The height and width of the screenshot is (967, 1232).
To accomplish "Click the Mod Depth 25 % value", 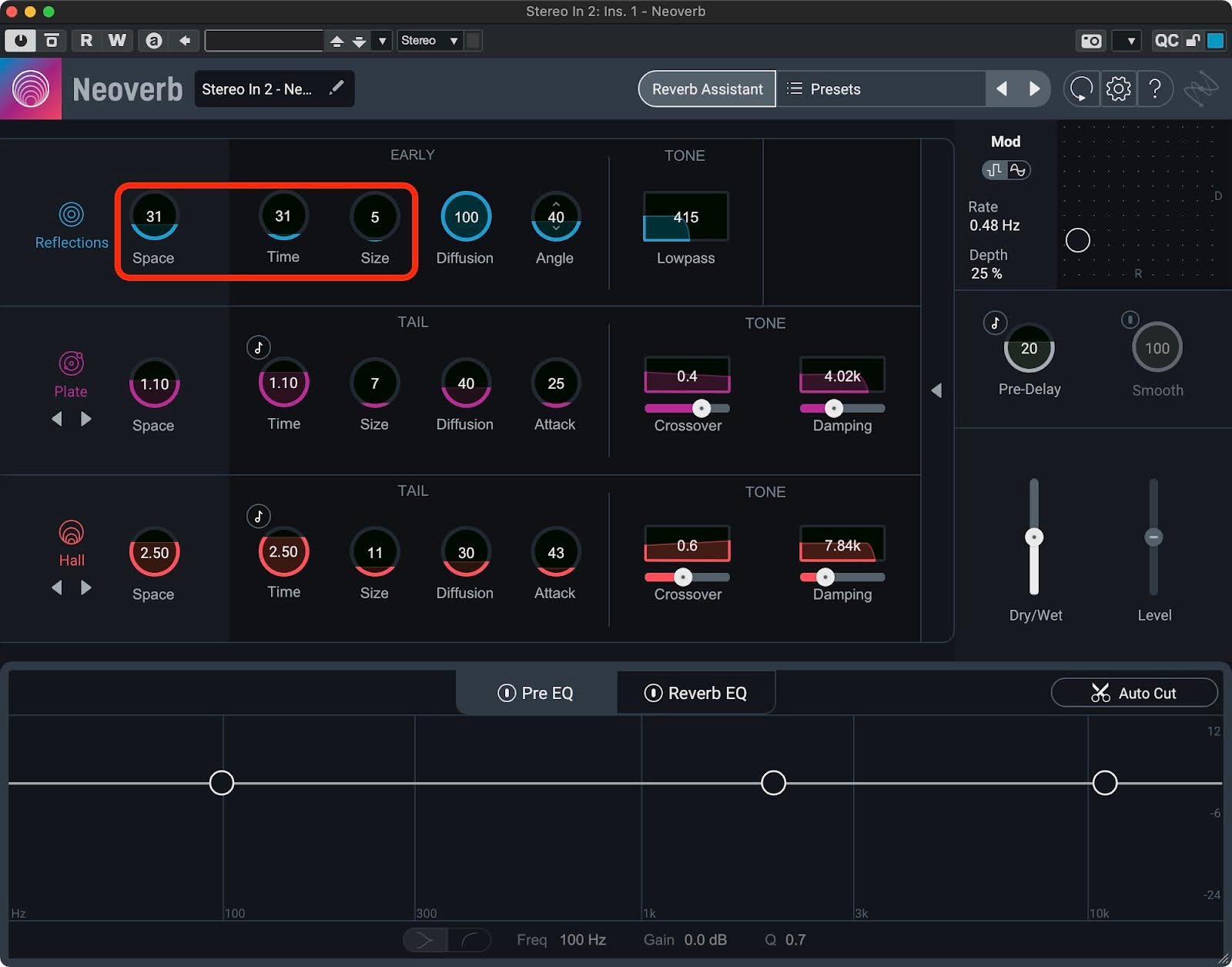I will click(x=986, y=273).
